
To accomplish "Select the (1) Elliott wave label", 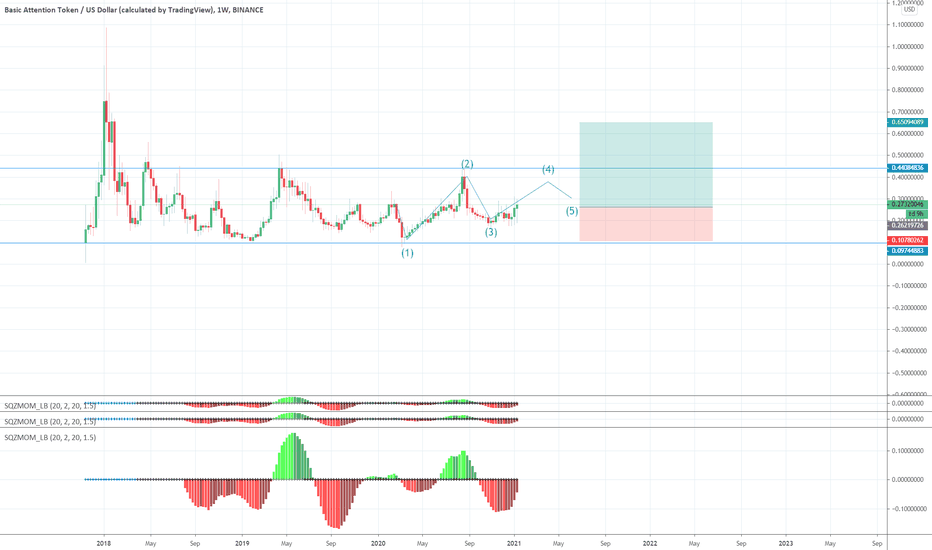I will [407, 253].
